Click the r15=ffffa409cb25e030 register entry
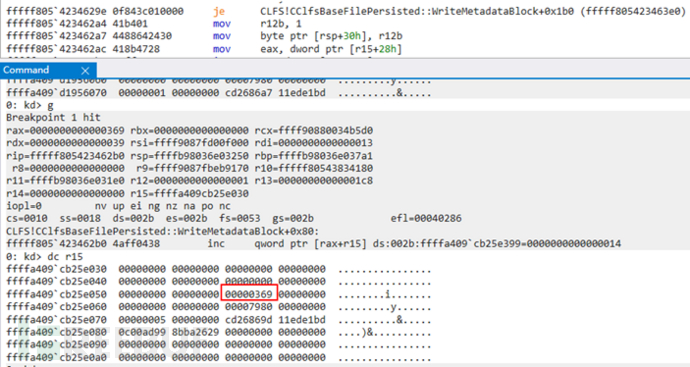The image size is (690, 367). (190, 194)
